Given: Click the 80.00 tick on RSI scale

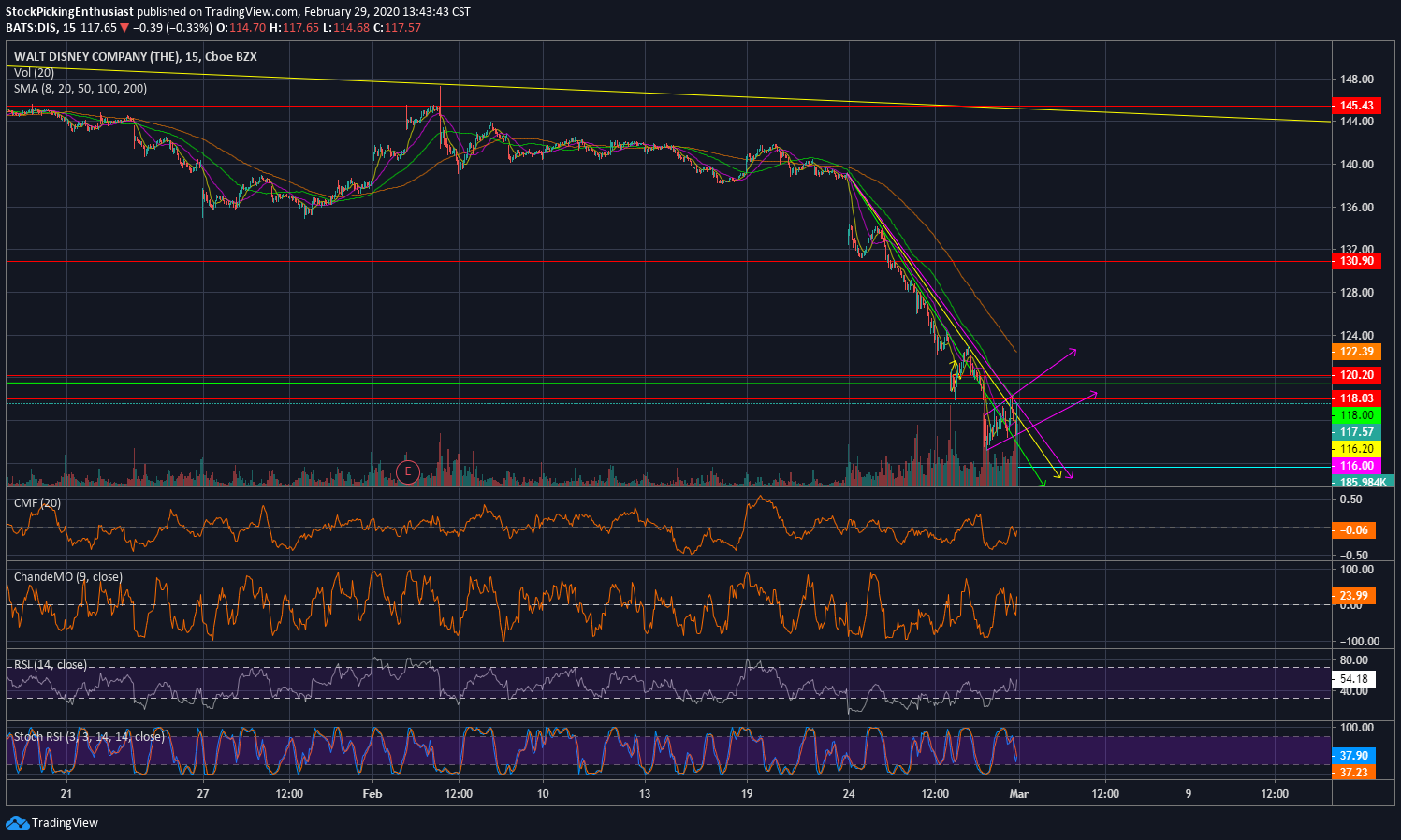Looking at the screenshot, I should pos(1353,660).
